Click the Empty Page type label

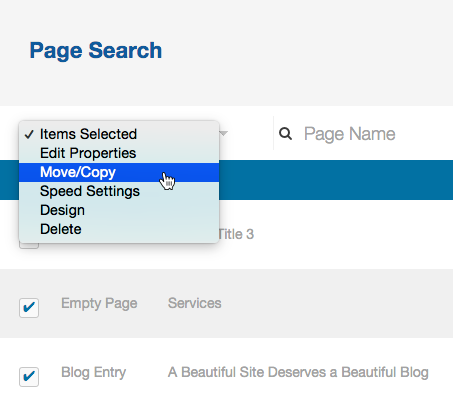pyautogui.click(x=99, y=304)
